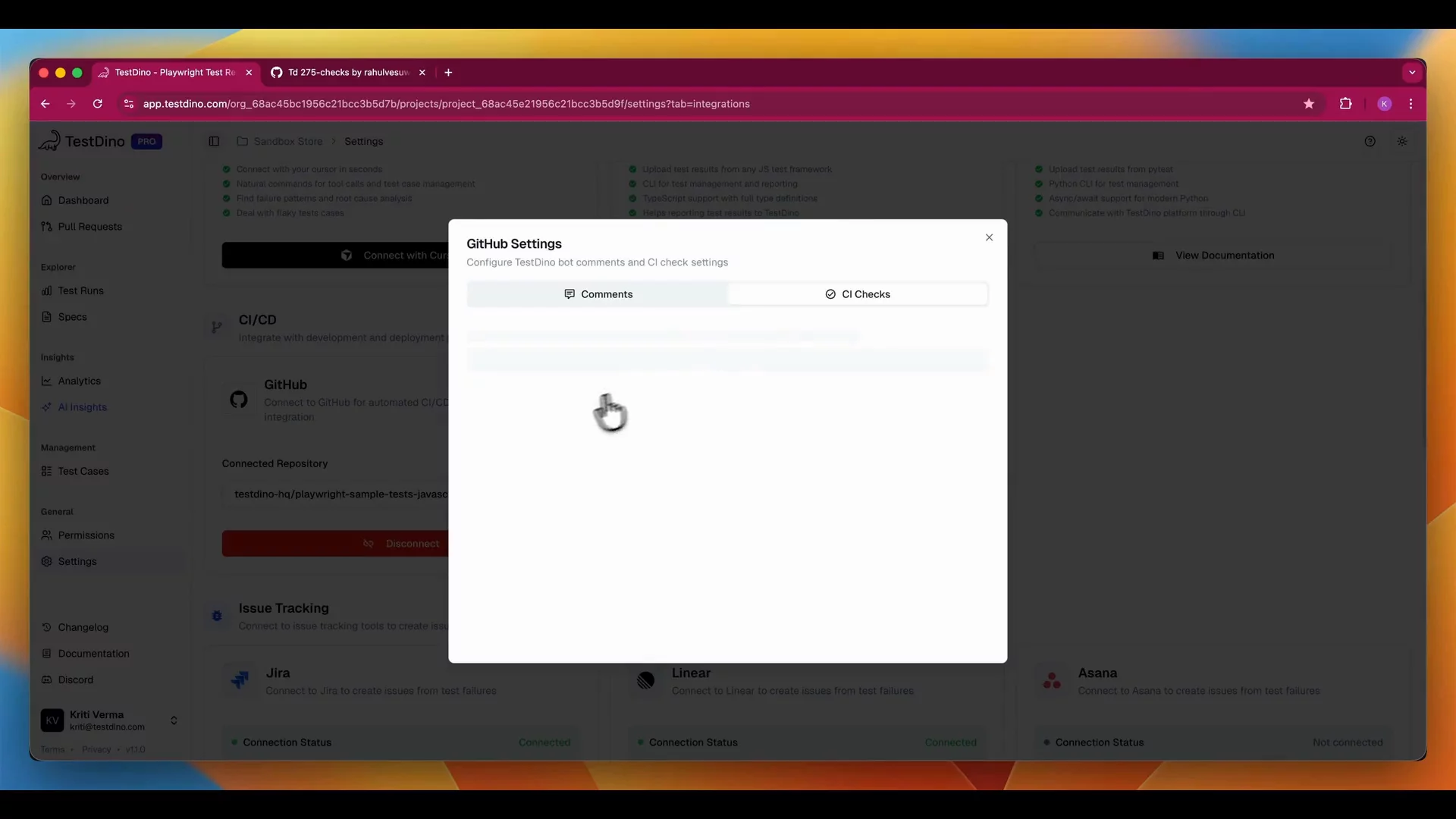Open the Dashboard from the sidebar
This screenshot has width=1456, height=819.
(x=83, y=200)
